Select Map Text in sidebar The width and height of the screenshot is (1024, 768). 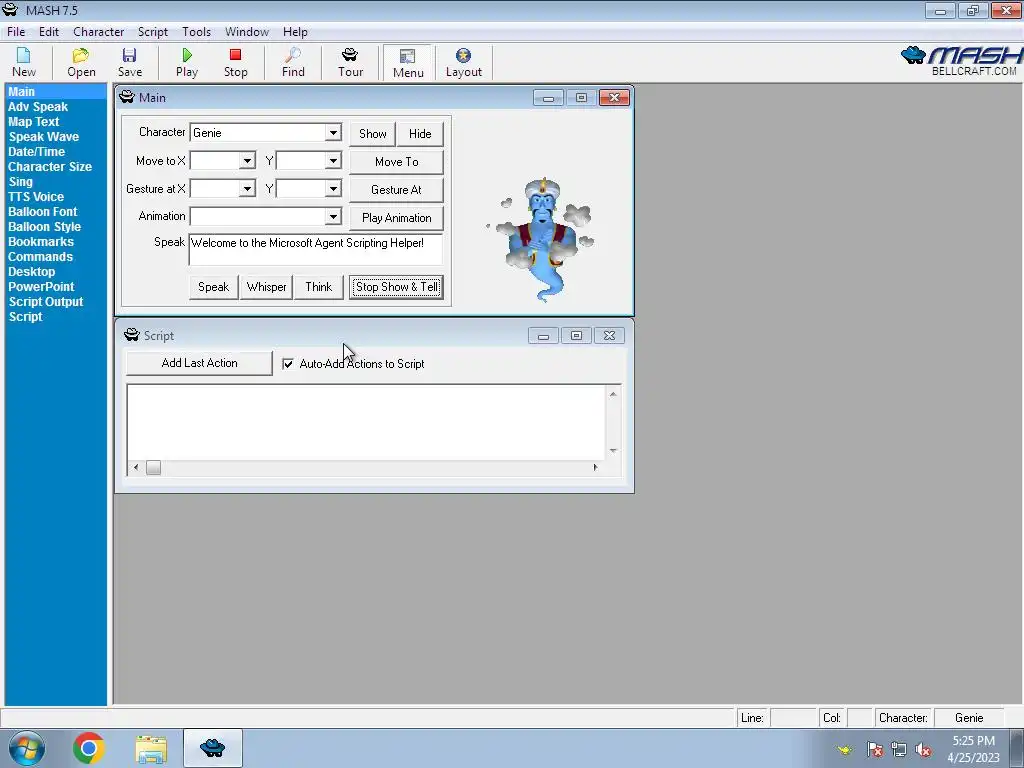[x=33, y=121]
